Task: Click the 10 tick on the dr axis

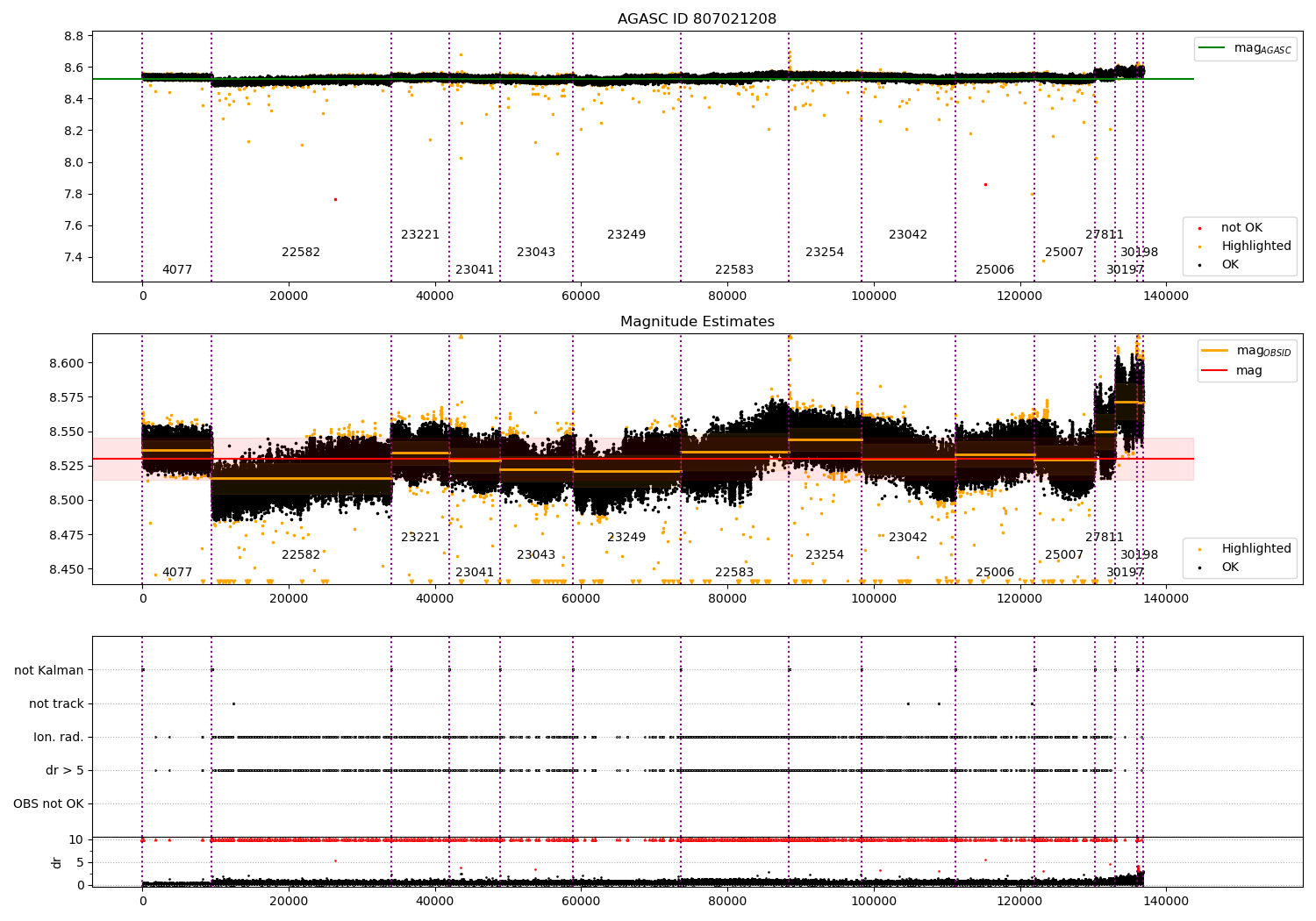Action: point(76,840)
